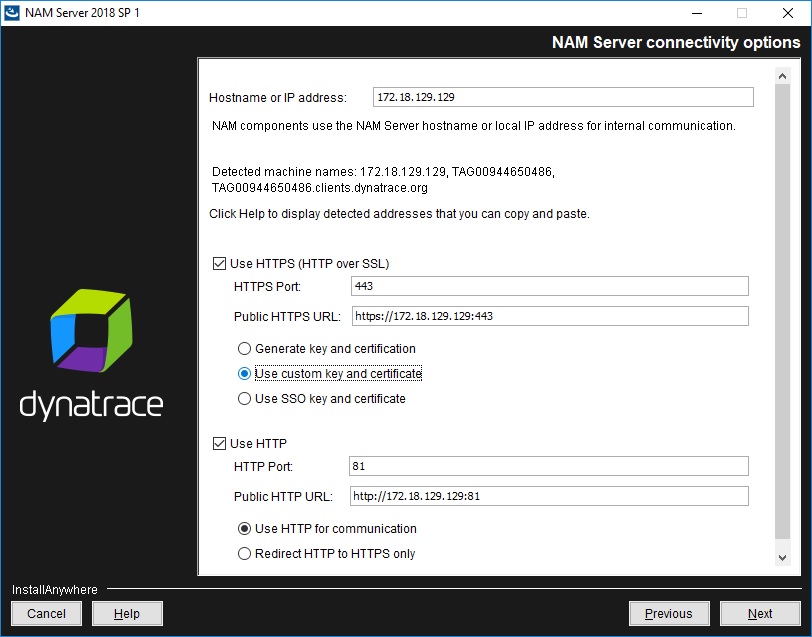This screenshot has width=812, height=637.
Task: Click the scrollbar up arrow
Action: (x=782, y=77)
